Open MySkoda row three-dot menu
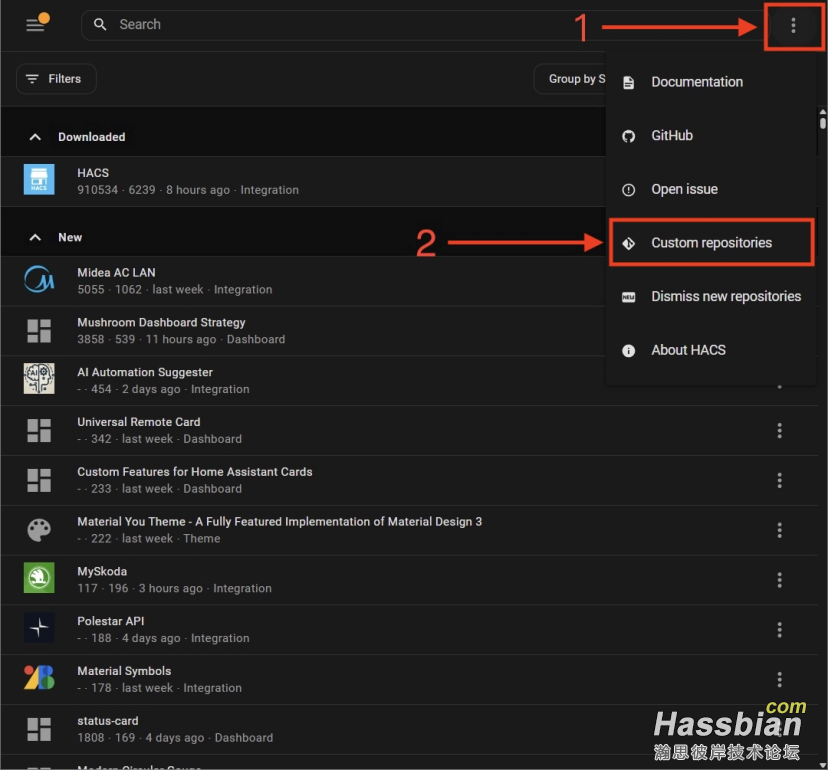Viewport: 828px width, 770px height. (x=779, y=580)
